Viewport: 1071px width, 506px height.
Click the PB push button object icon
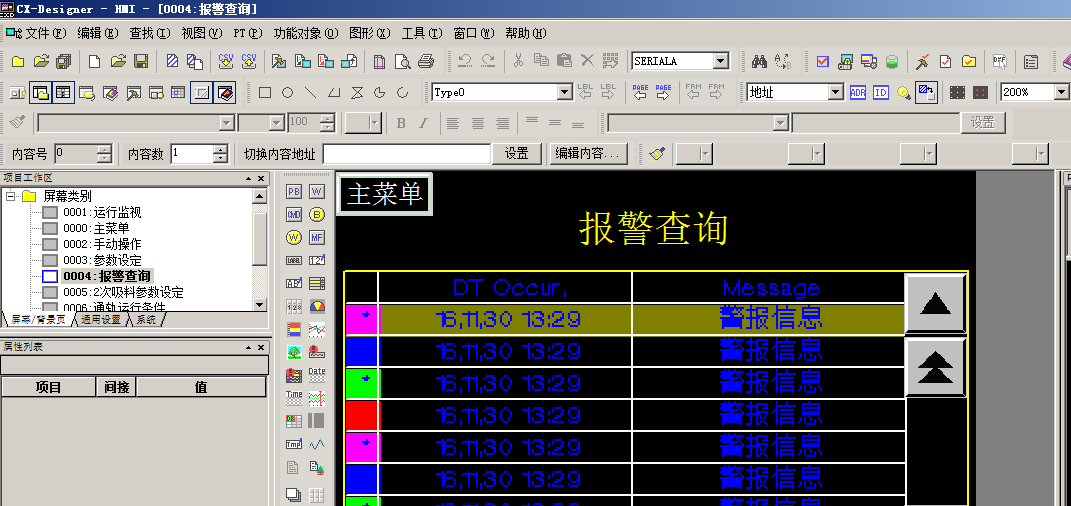pos(294,191)
